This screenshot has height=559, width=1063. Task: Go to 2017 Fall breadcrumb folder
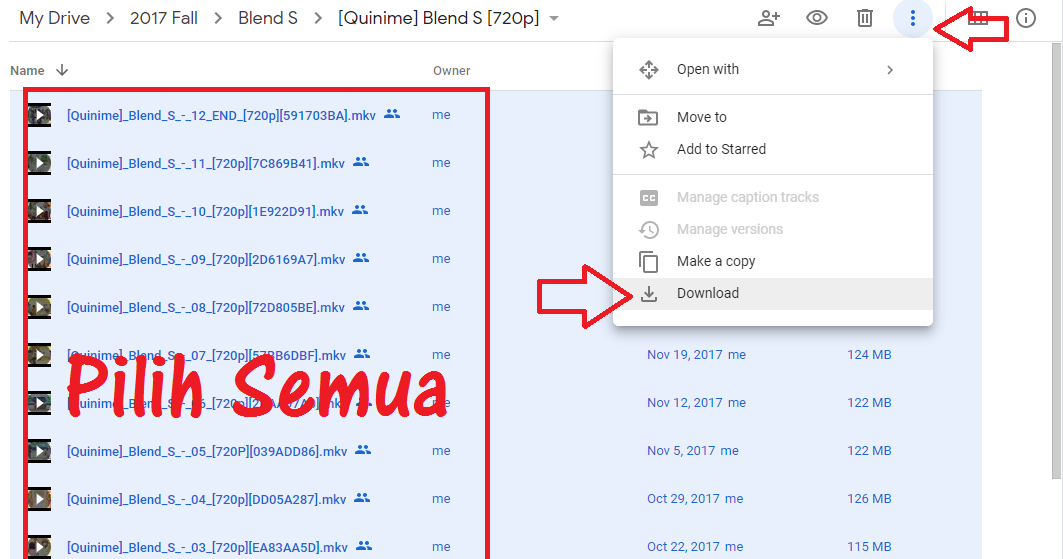[164, 18]
